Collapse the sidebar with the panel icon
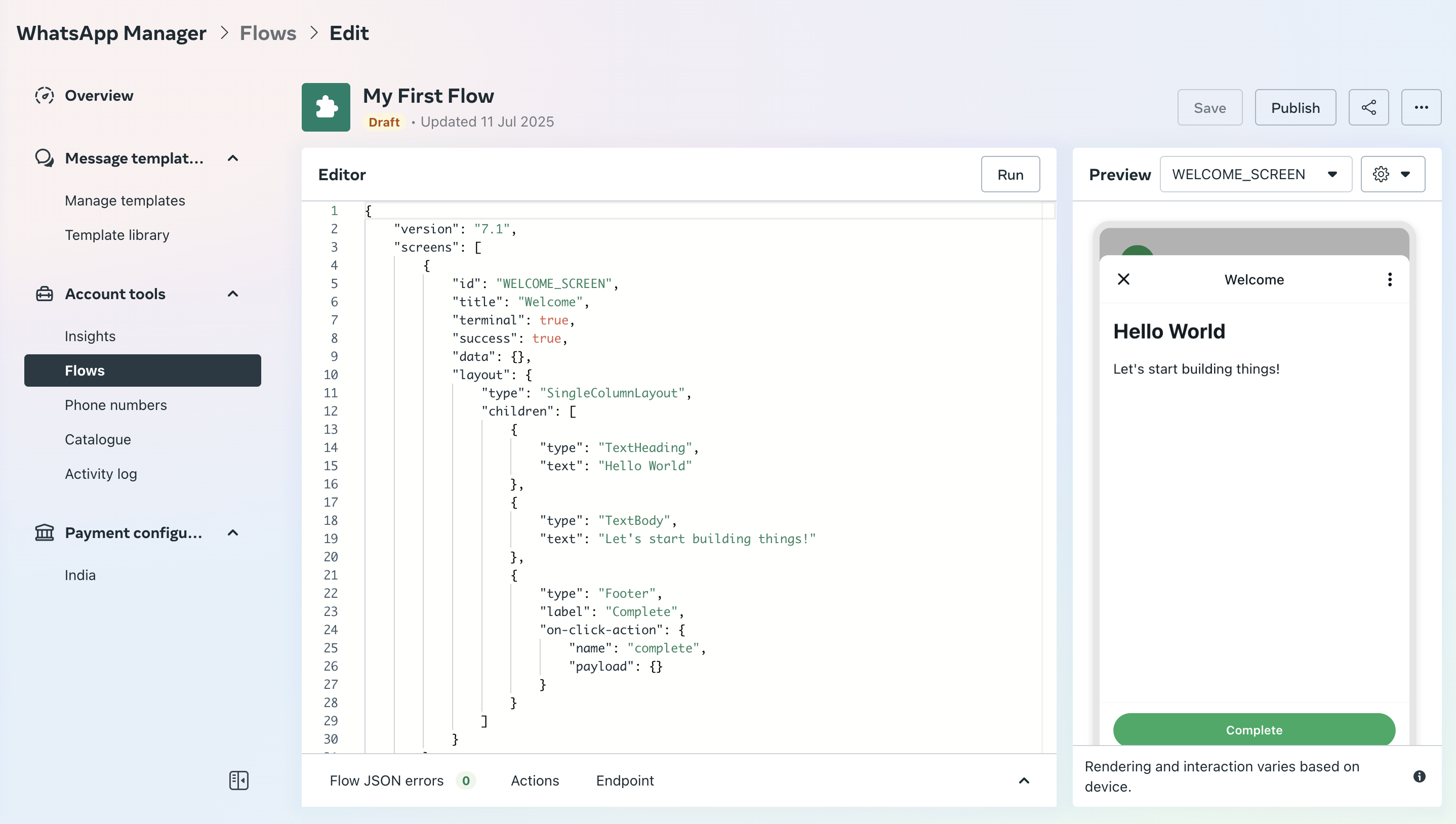This screenshot has height=824, width=1456. point(238,780)
